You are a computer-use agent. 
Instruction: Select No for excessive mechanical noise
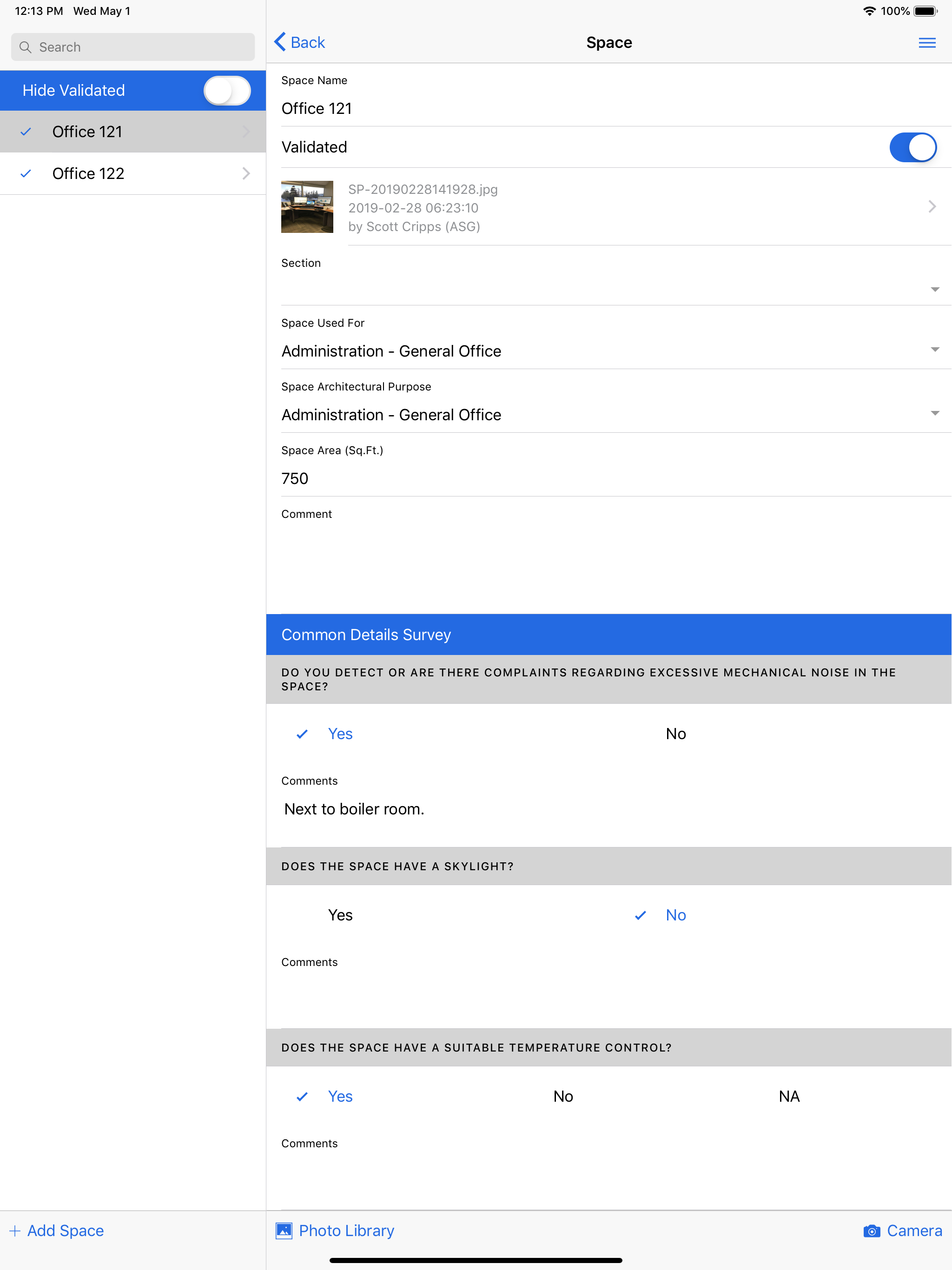[676, 734]
